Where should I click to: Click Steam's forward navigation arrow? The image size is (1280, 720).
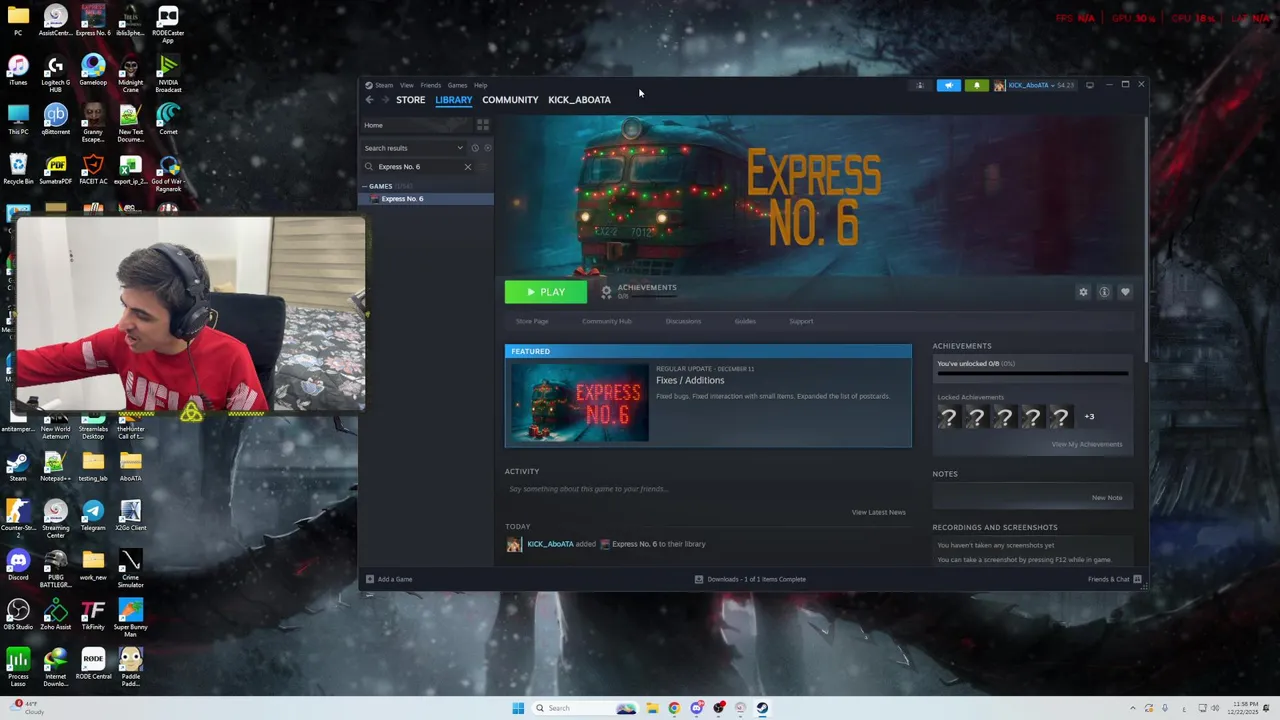pos(385,100)
